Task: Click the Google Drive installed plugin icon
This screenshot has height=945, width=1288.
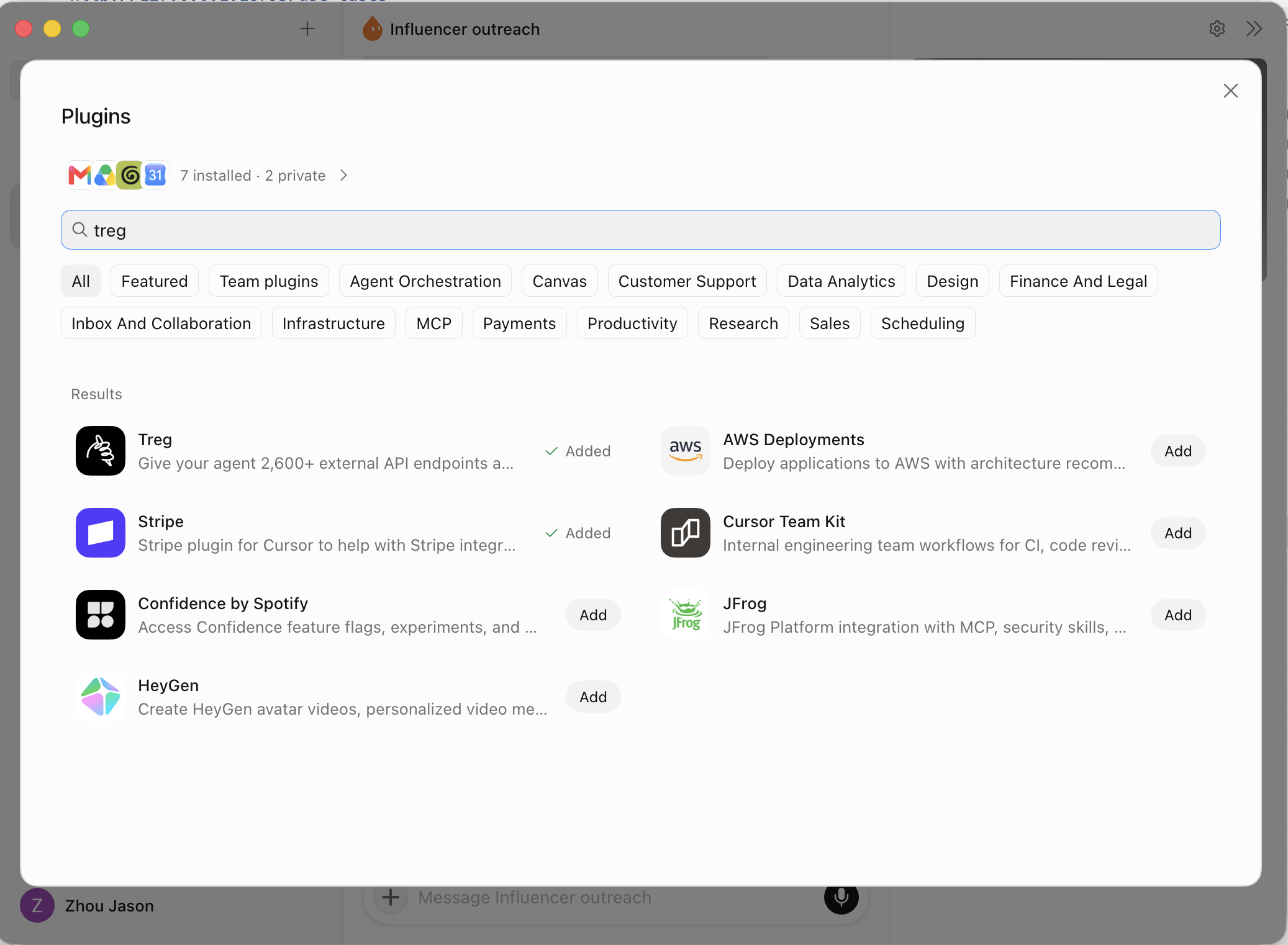Action: click(x=105, y=175)
